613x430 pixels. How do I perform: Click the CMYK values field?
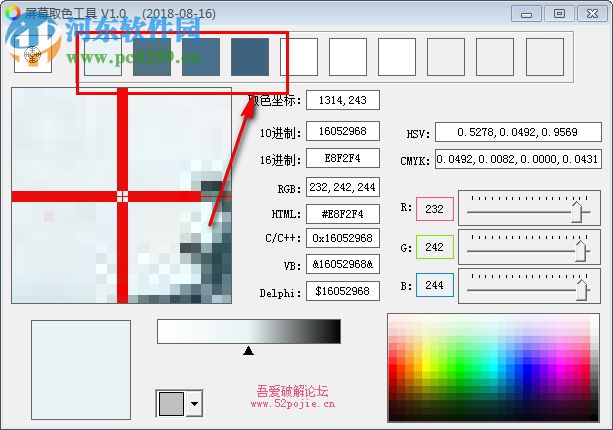(x=518, y=159)
